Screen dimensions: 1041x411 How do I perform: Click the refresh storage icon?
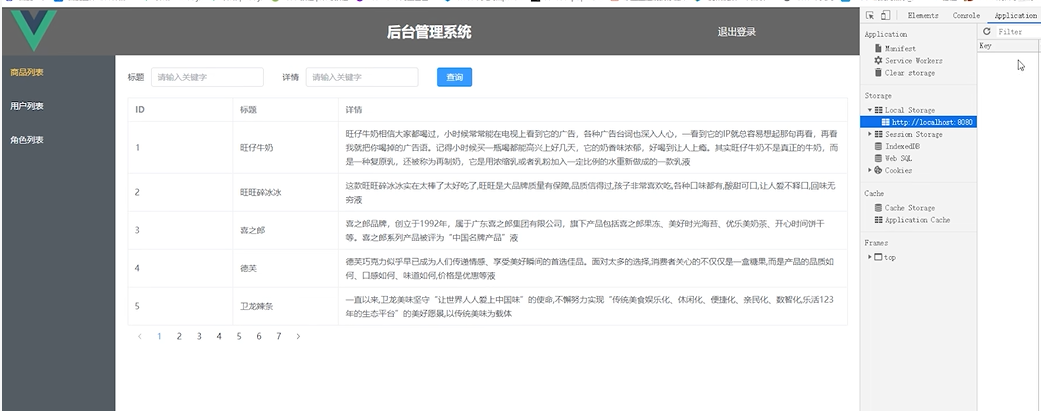987,31
